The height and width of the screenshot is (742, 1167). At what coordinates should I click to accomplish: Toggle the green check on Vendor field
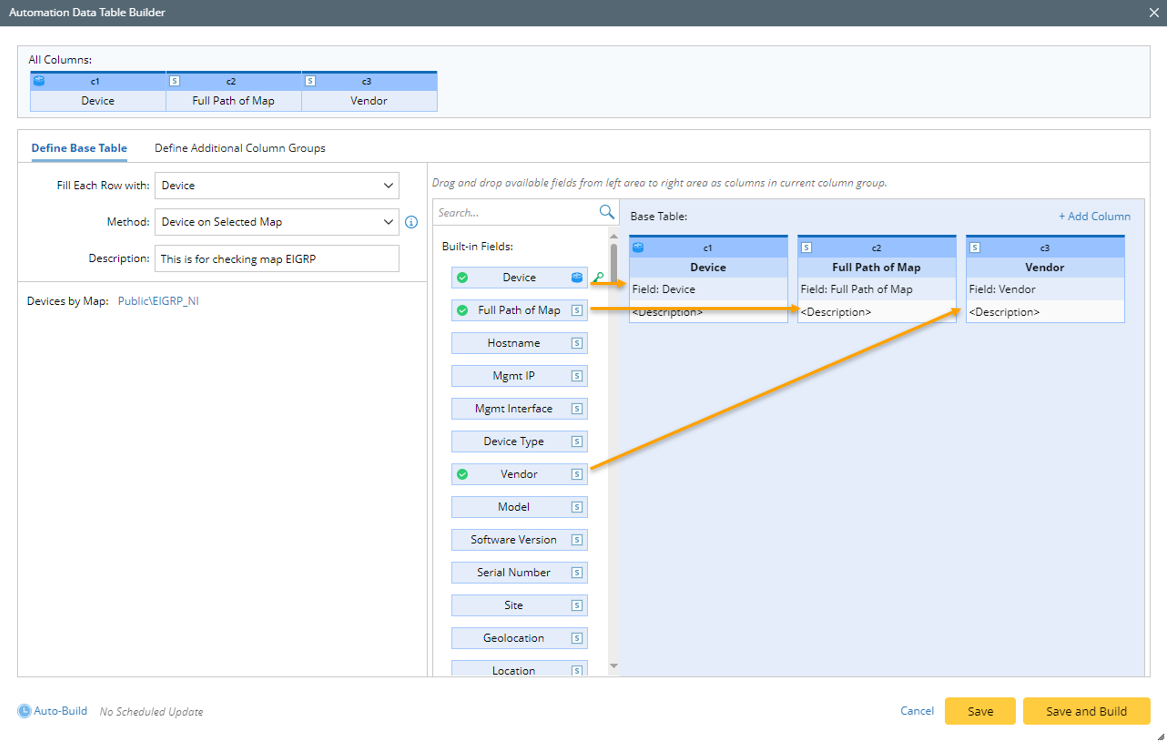point(462,474)
